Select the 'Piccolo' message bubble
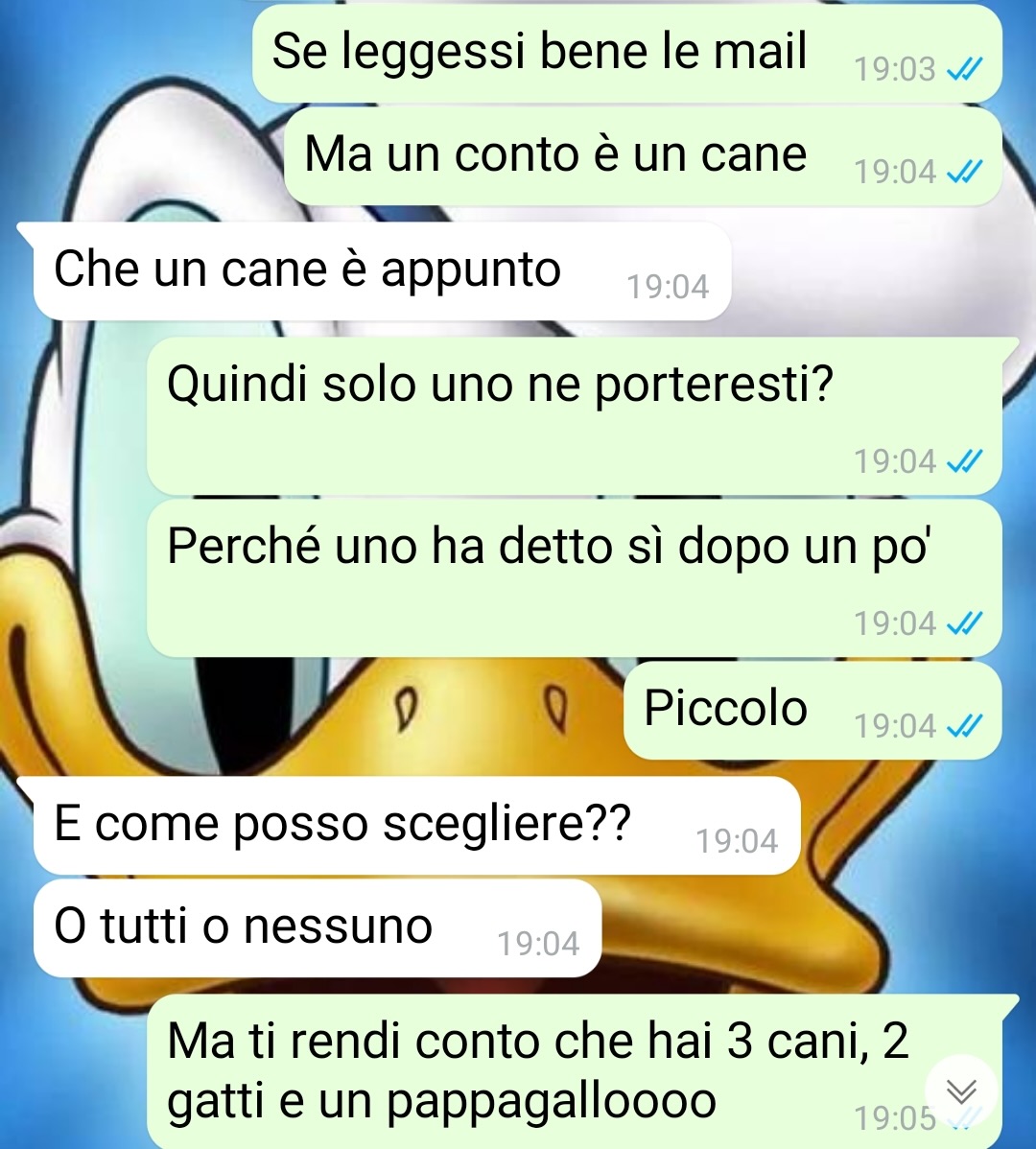 (812, 710)
